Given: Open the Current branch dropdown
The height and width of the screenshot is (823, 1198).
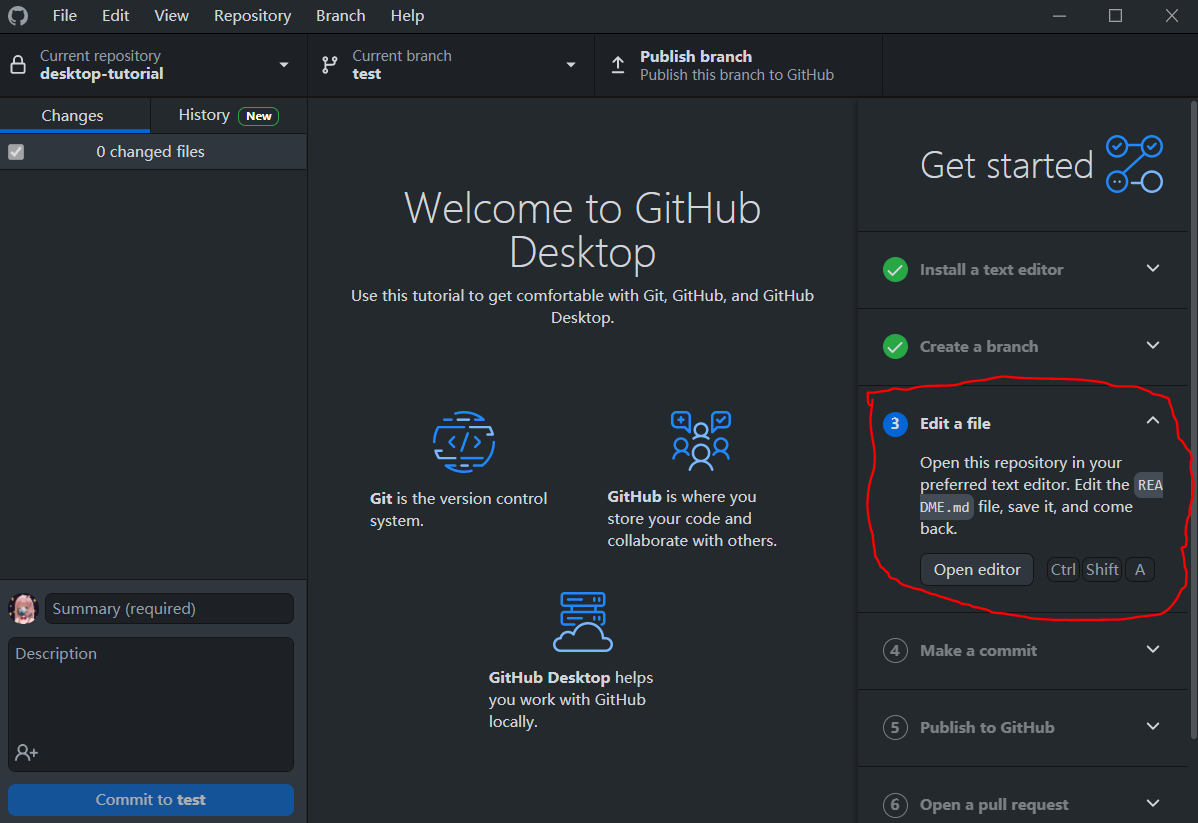Looking at the screenshot, I should 451,65.
